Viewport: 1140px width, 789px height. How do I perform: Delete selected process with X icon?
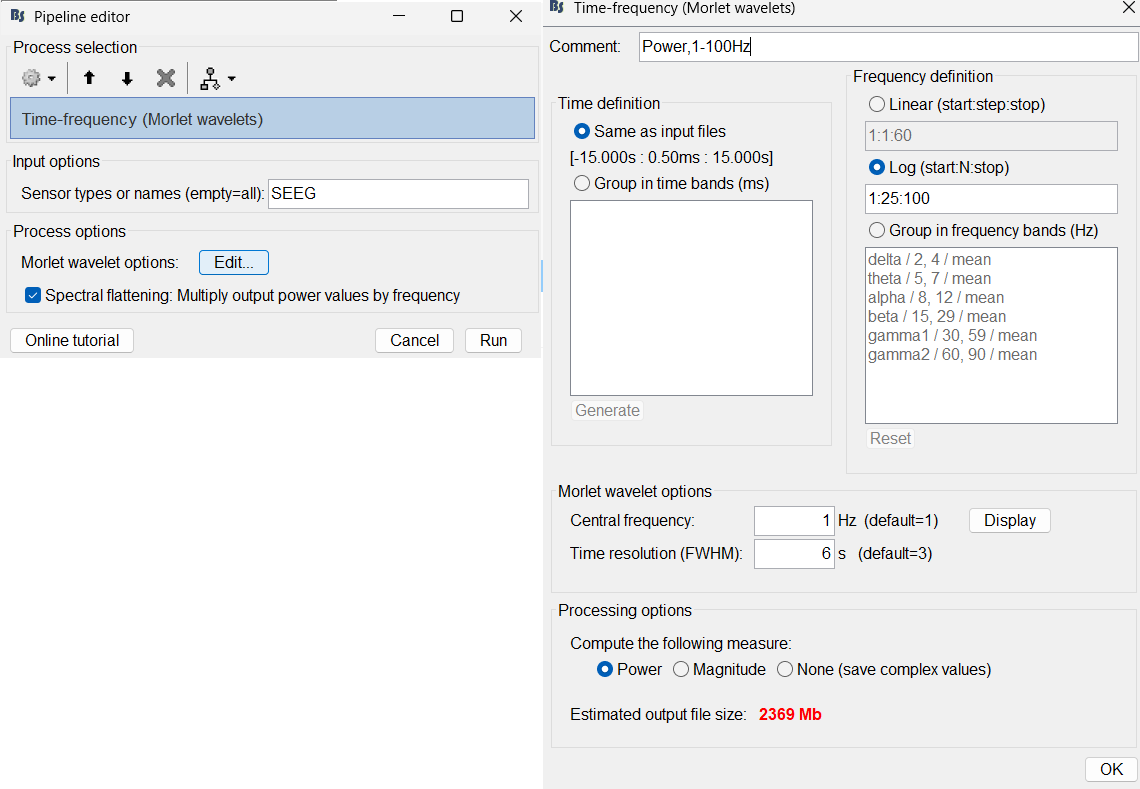coord(166,78)
